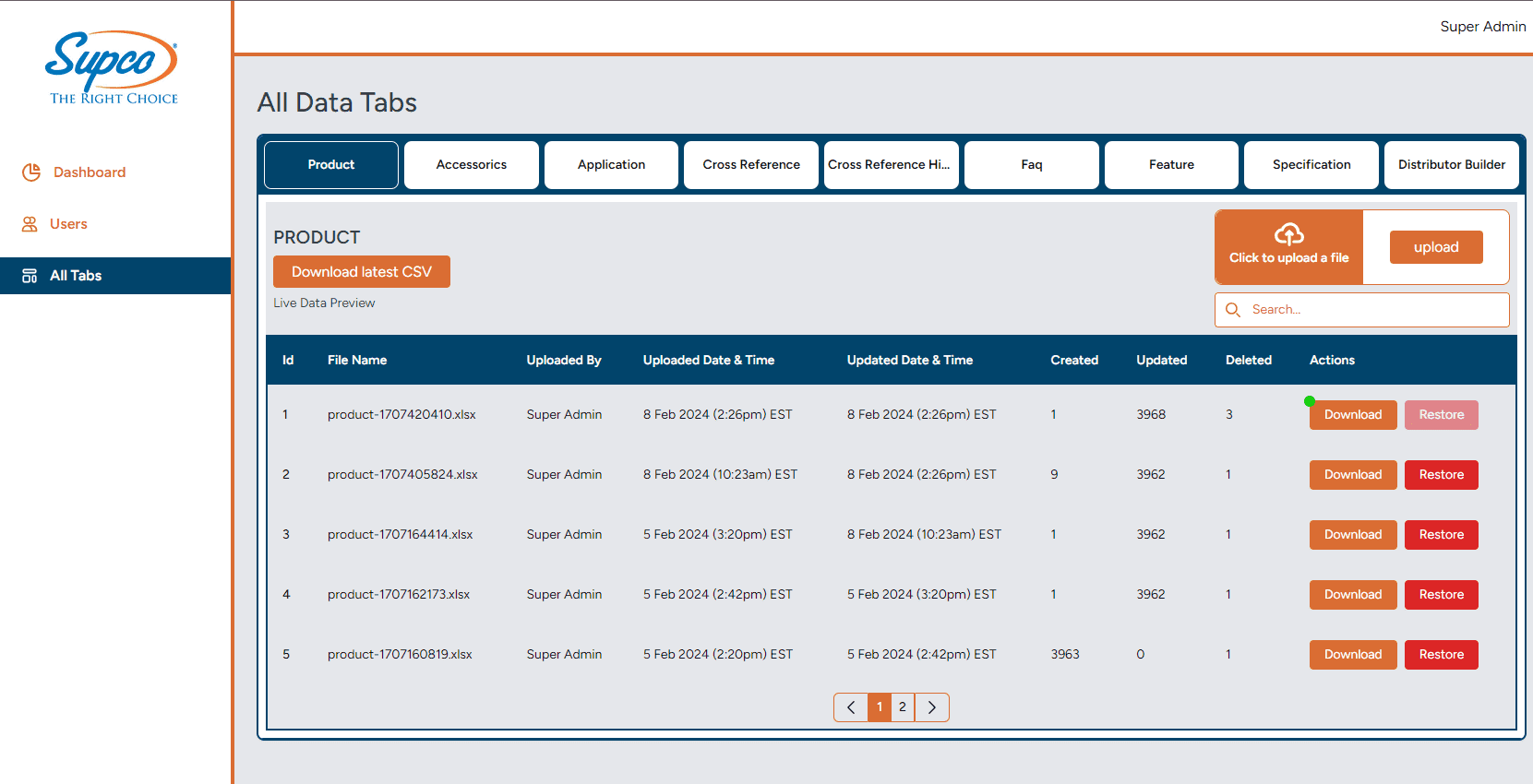Click updated count 3968 cell
Screen dimensions: 1533x784
pos(1151,415)
